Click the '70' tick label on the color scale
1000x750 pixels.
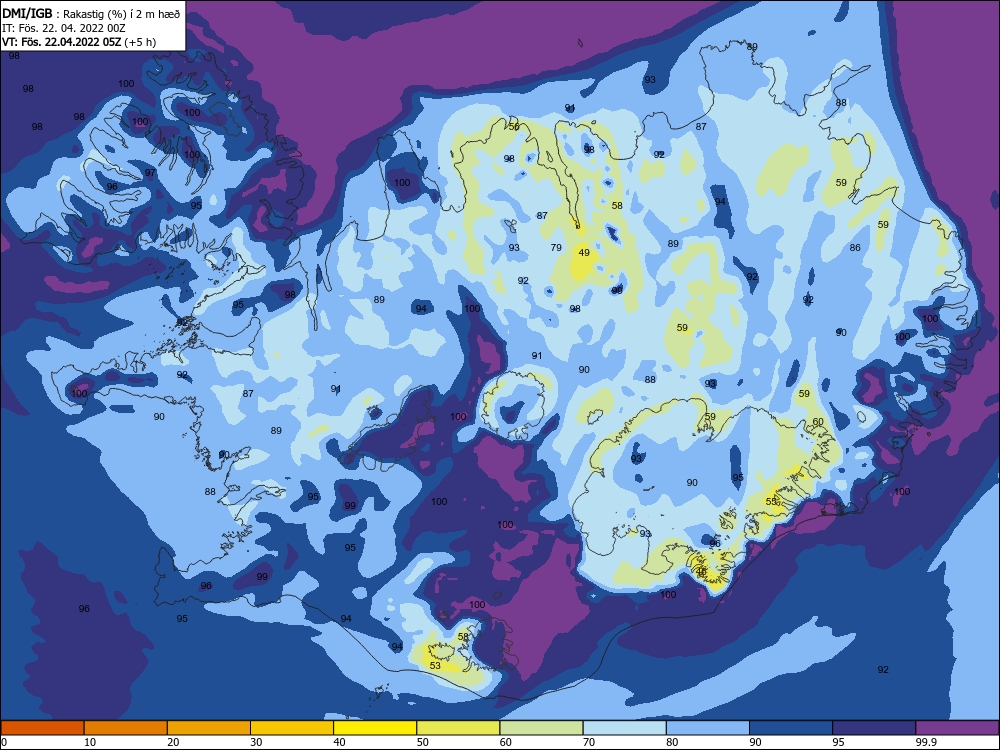coord(589,742)
